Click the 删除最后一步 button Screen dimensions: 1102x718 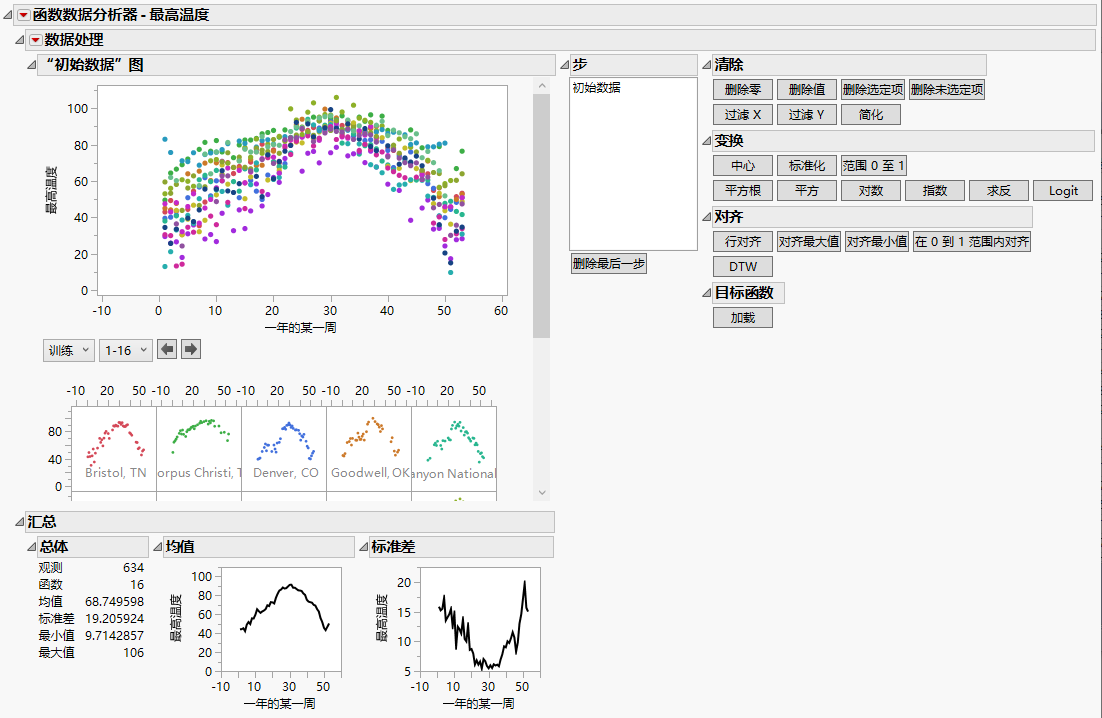coord(609,264)
